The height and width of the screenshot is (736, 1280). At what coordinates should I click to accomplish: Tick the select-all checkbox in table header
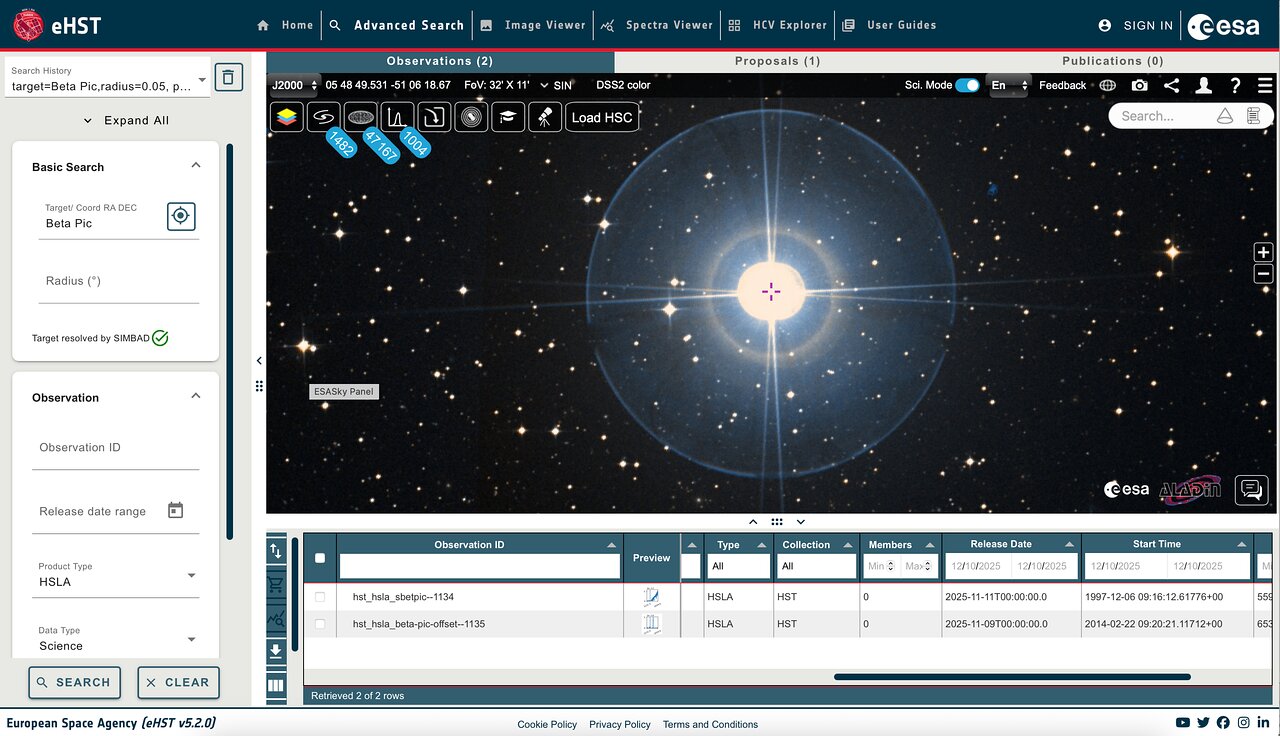click(x=320, y=558)
